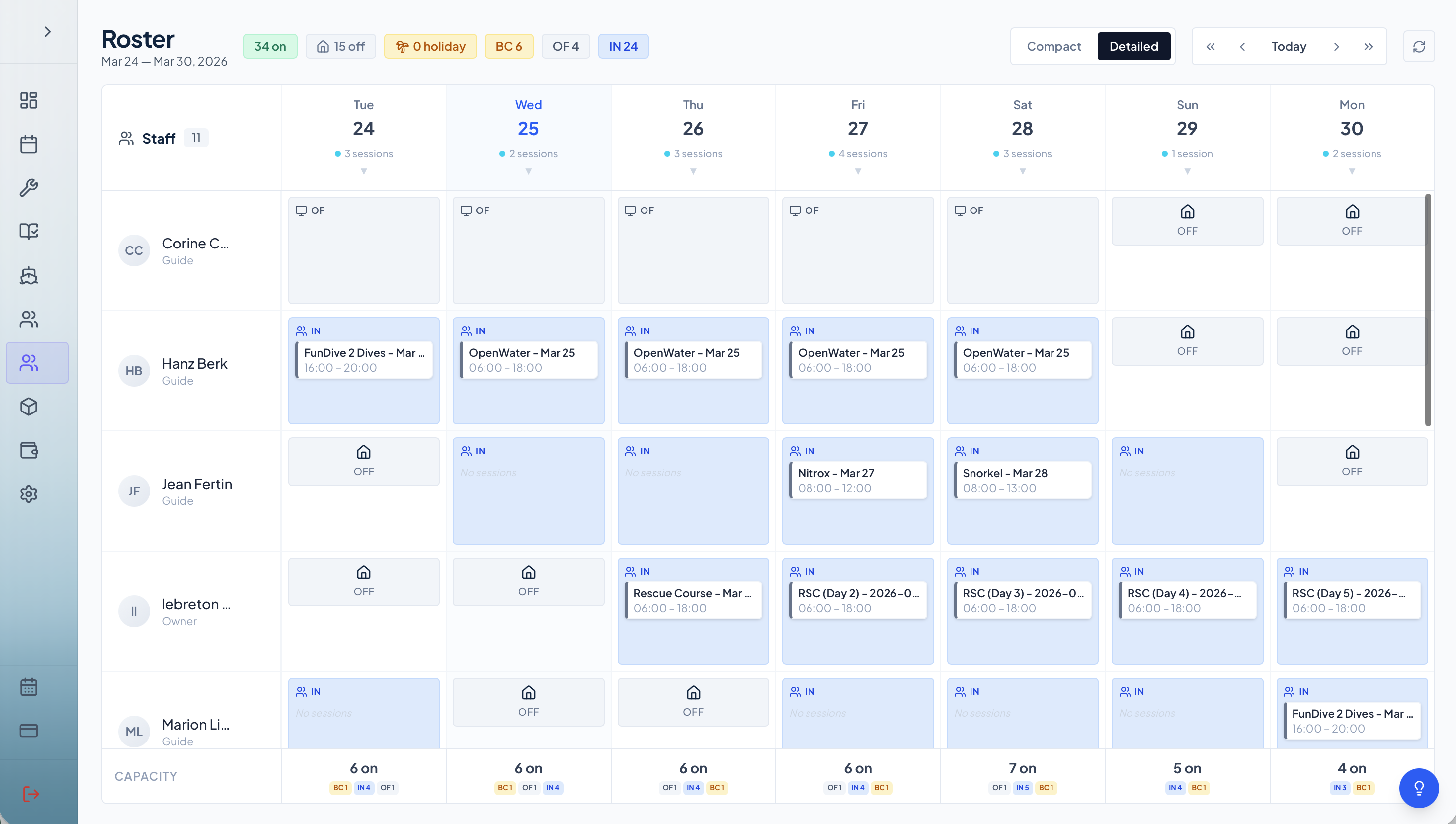This screenshot has width=1456, height=824.
Task: Click Corine's OFF cell on Sunday
Action: pos(1187,221)
